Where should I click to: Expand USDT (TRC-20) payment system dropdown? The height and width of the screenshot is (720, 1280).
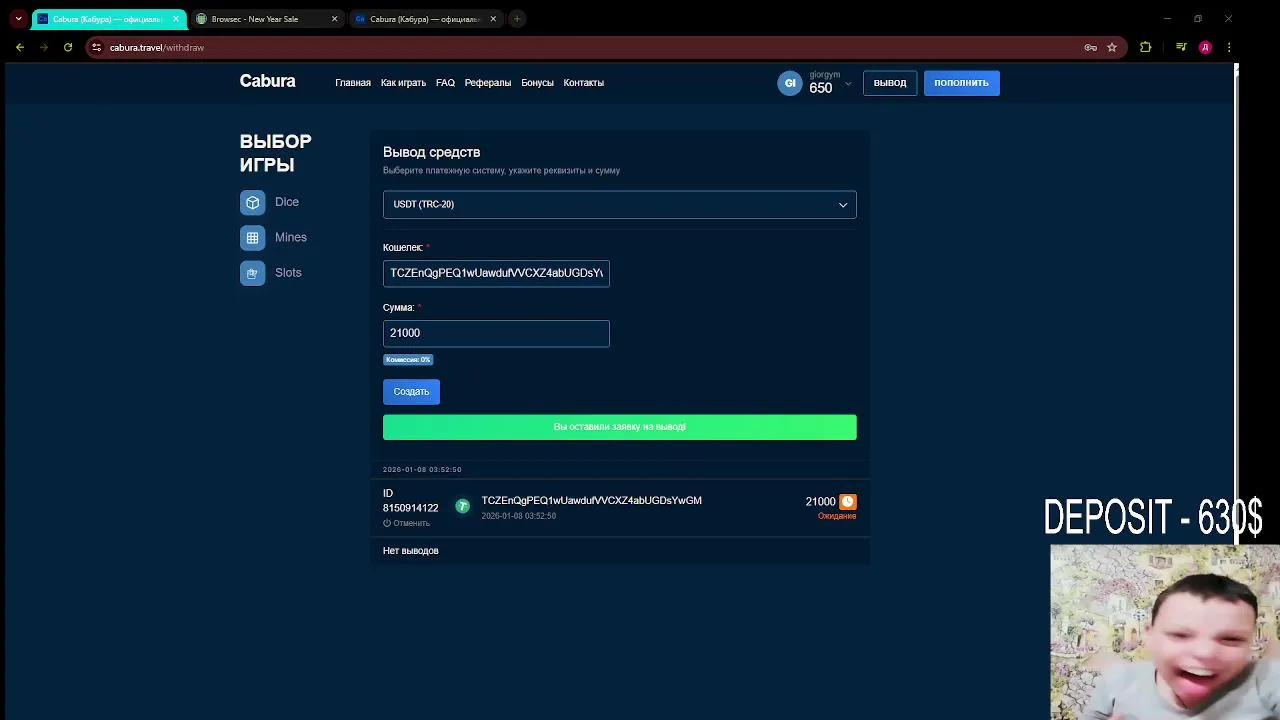pyautogui.click(x=620, y=204)
